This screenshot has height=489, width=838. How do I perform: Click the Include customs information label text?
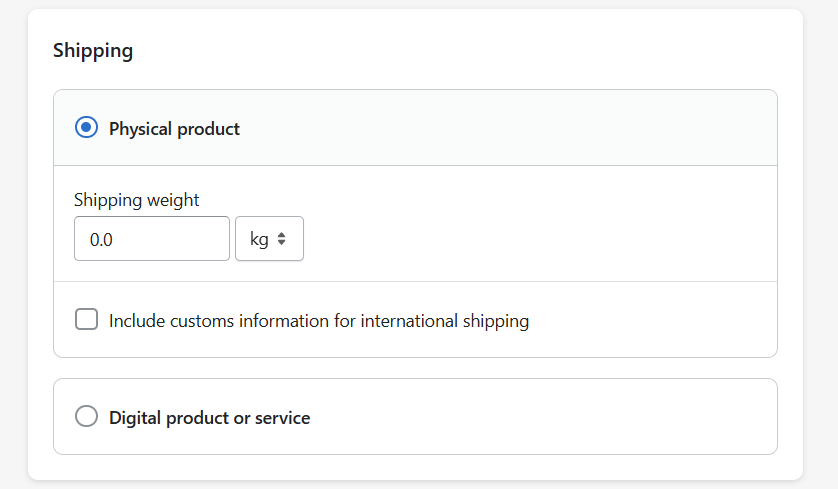tap(319, 321)
